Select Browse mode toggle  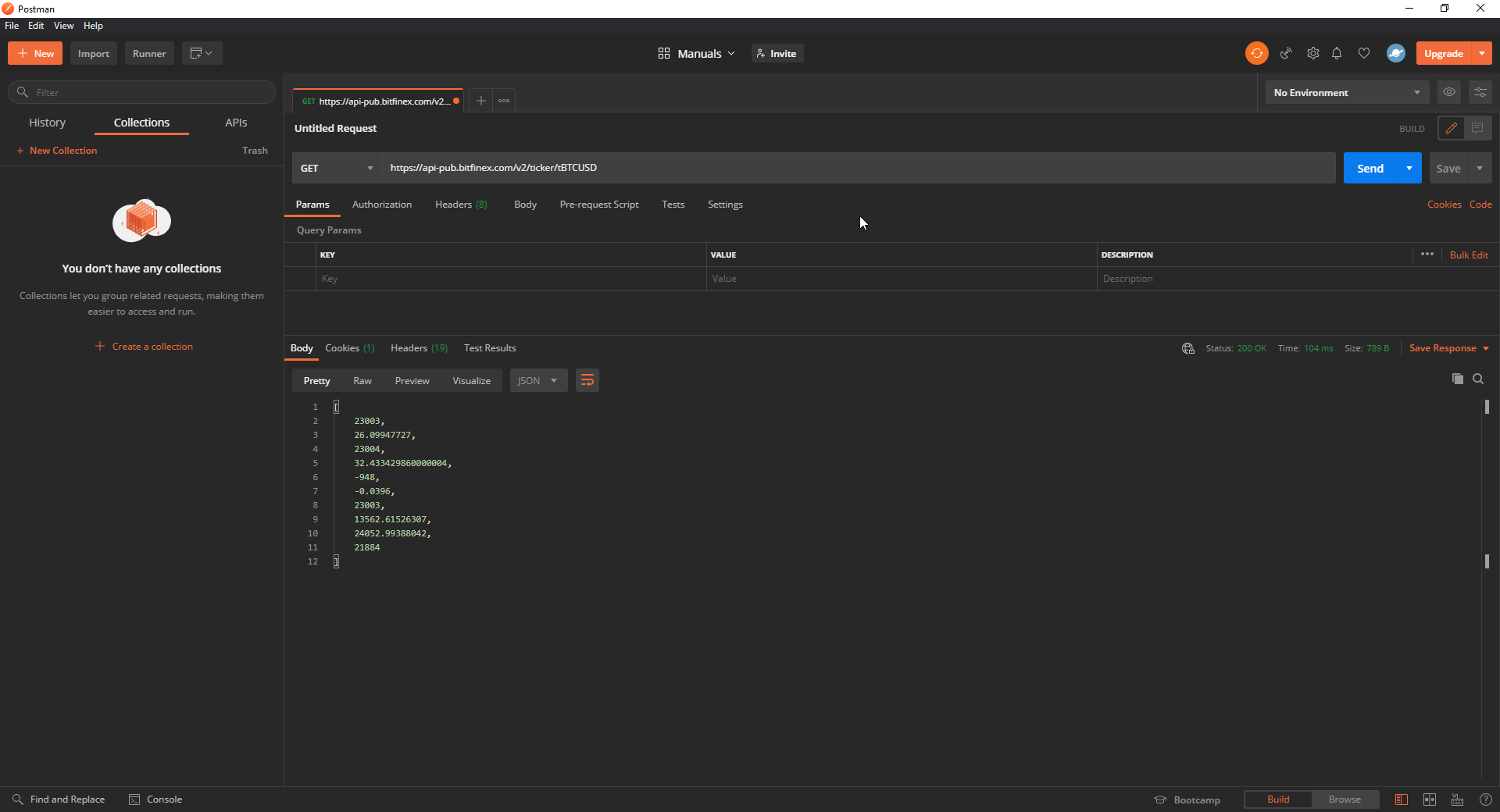pos(1345,800)
